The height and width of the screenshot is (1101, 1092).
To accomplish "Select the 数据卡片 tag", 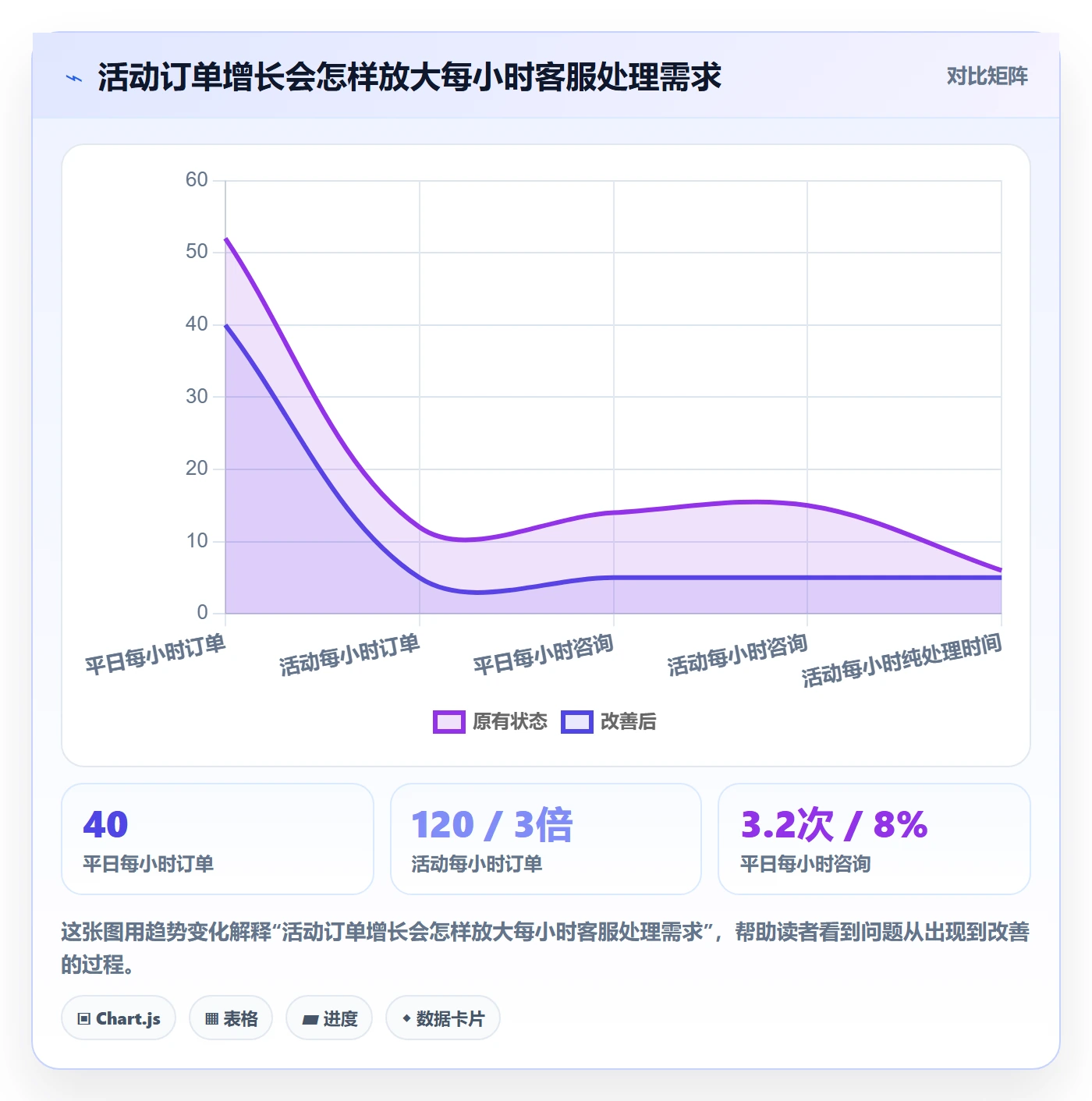I will [x=443, y=1018].
